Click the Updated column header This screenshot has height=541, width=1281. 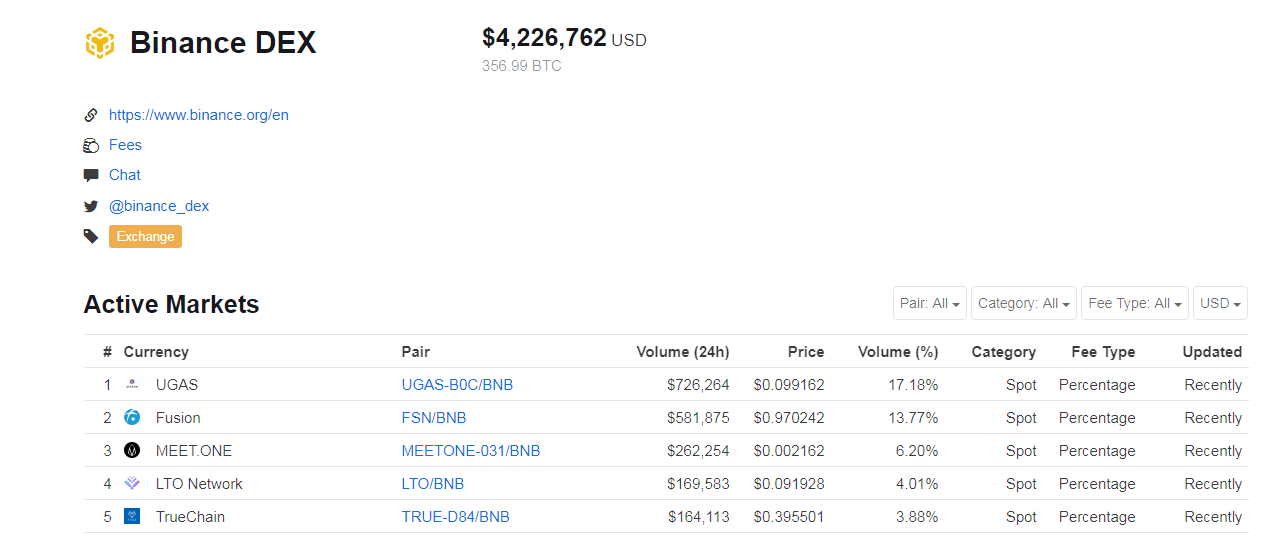click(x=1212, y=352)
